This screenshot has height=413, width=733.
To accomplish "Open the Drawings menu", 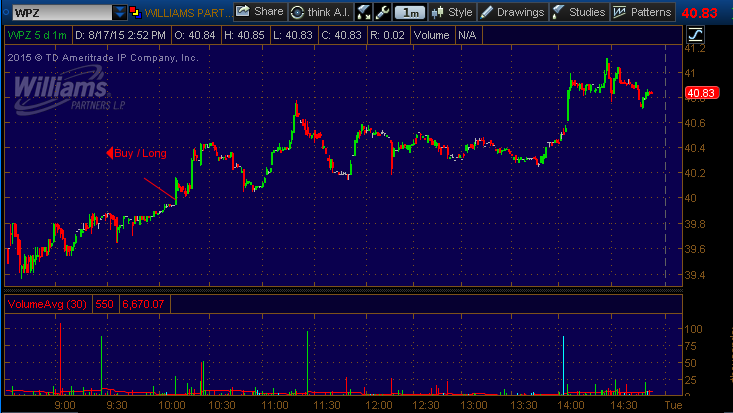I will point(513,12).
